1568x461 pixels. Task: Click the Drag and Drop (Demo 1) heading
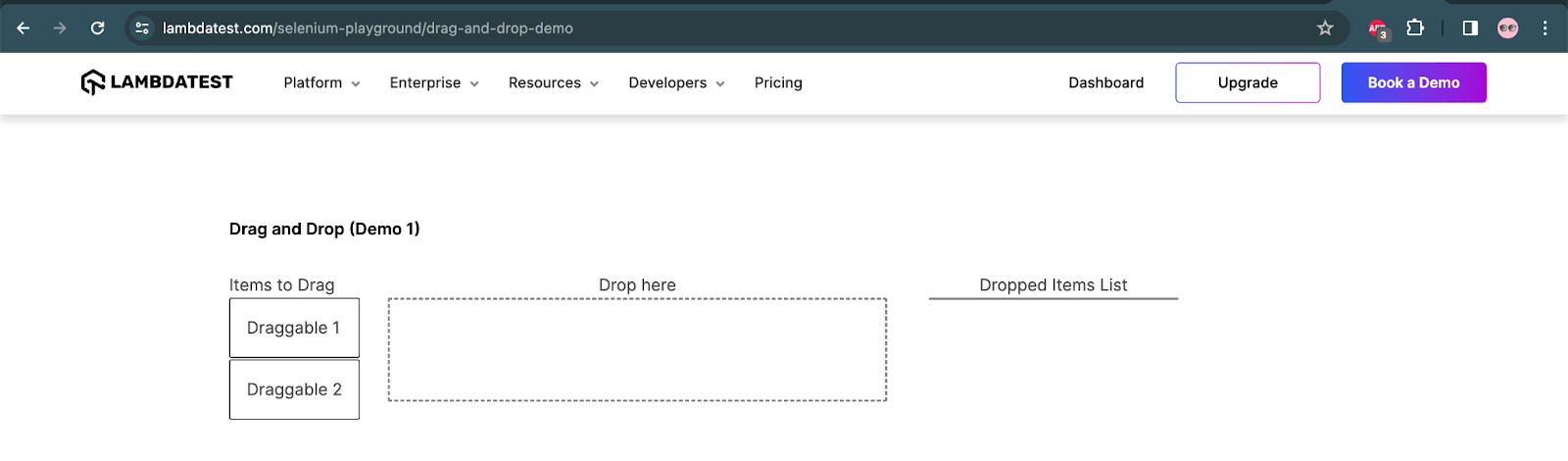[x=324, y=230]
